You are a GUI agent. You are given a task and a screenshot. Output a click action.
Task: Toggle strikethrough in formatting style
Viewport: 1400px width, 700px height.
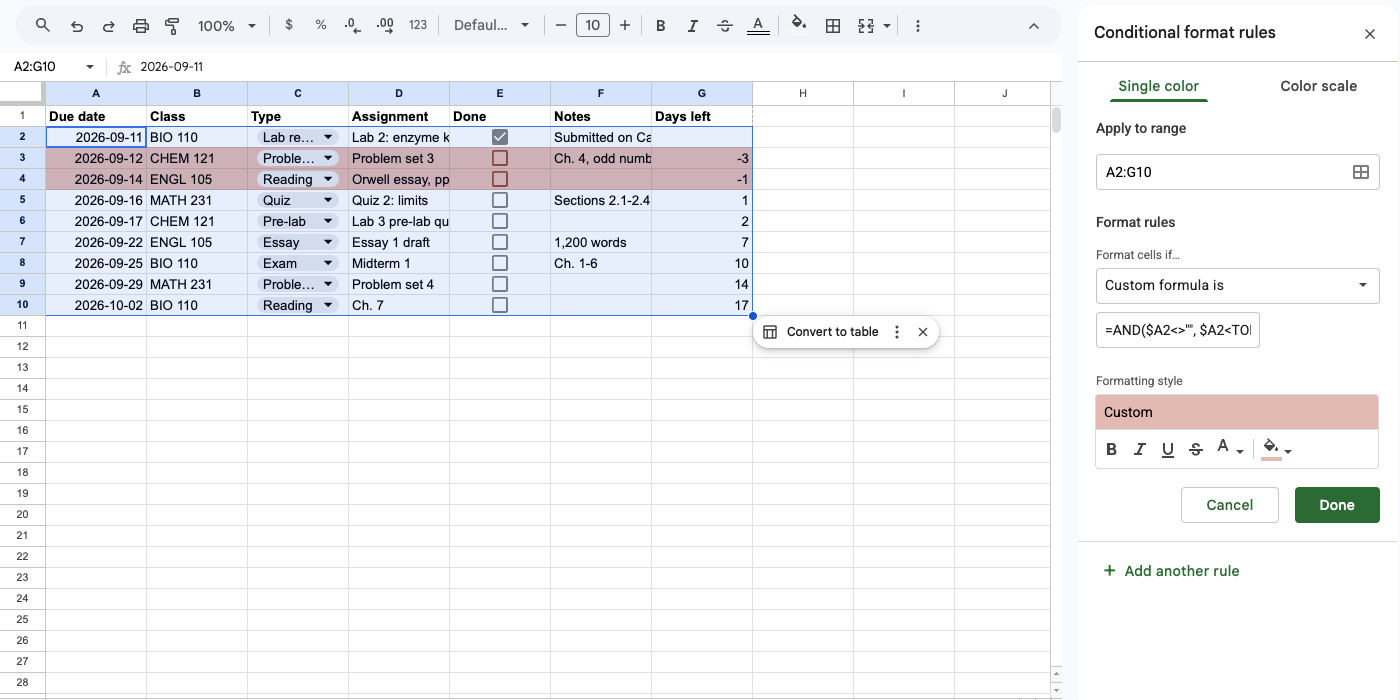(x=1195, y=450)
